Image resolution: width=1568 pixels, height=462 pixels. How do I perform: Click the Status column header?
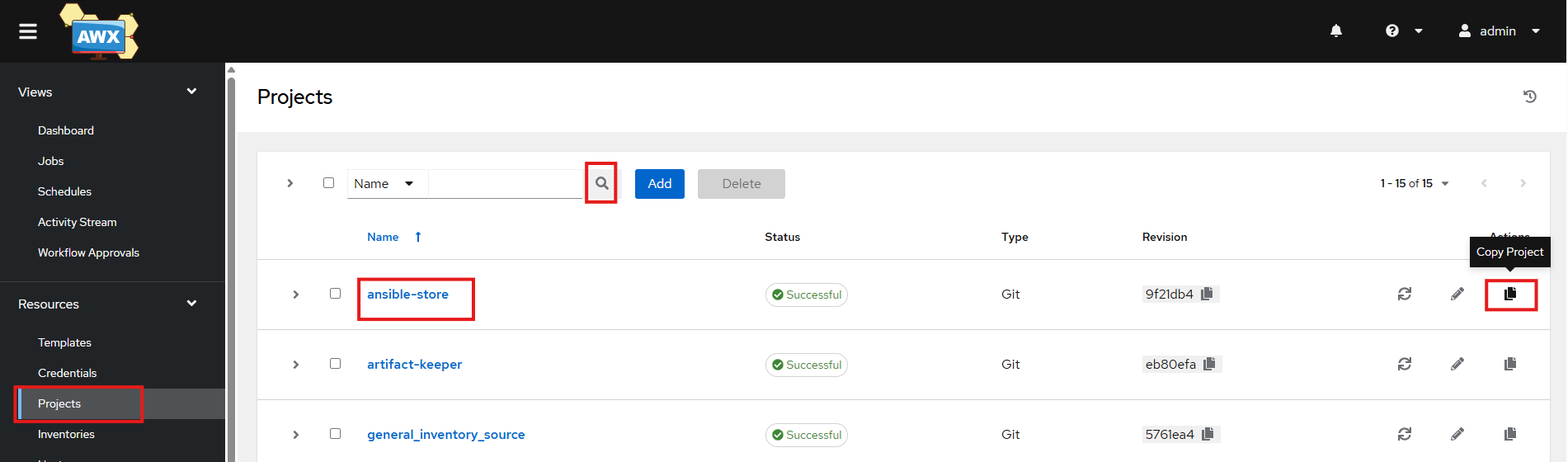click(782, 237)
